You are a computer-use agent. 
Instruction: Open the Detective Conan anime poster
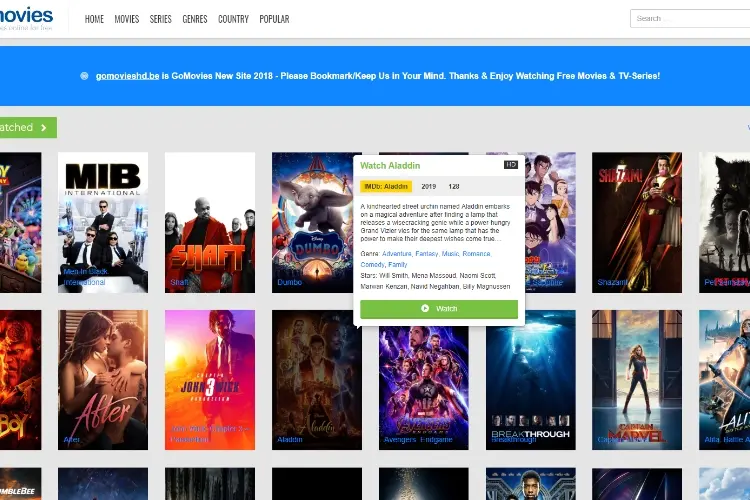pos(550,222)
